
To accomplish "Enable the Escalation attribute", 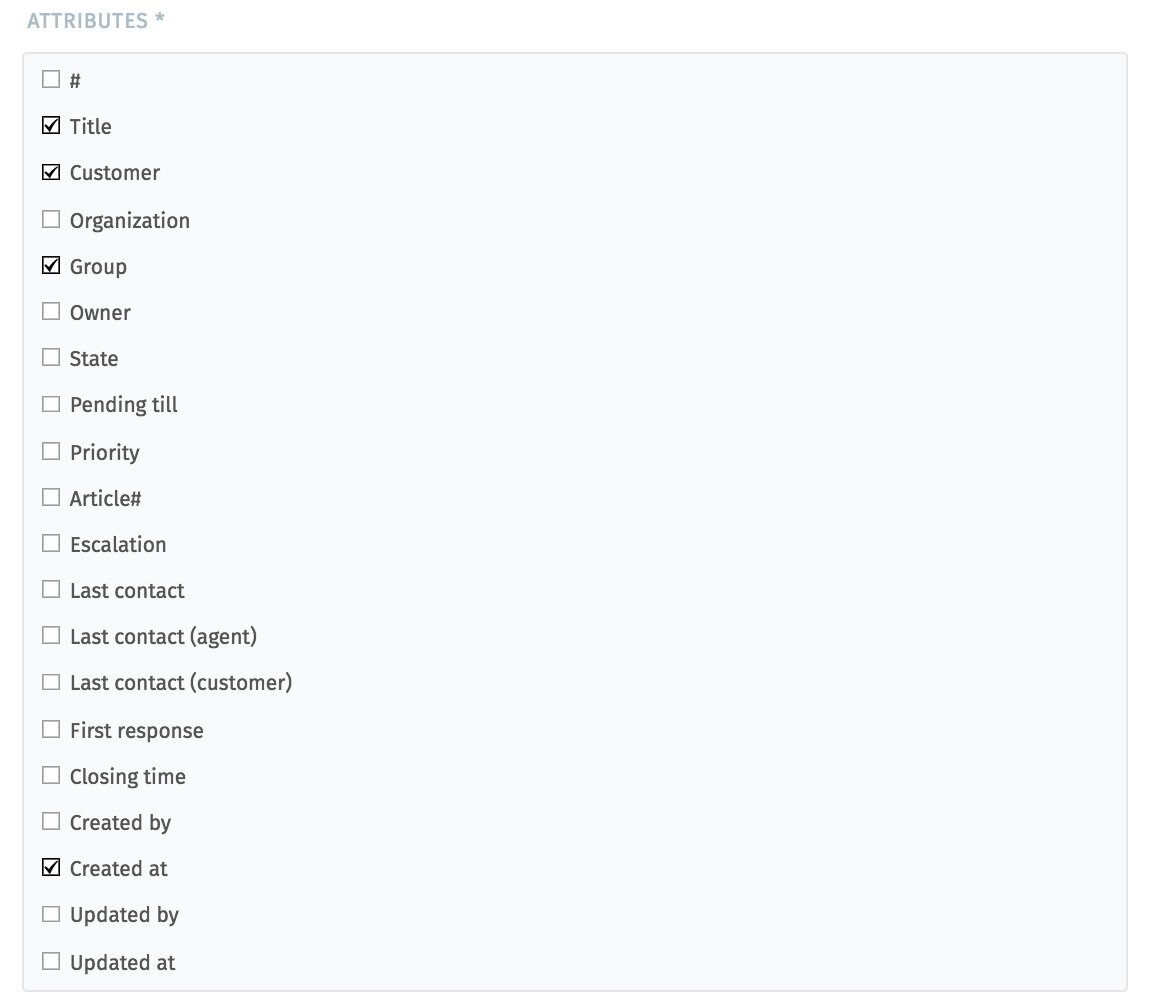I will [51, 542].
